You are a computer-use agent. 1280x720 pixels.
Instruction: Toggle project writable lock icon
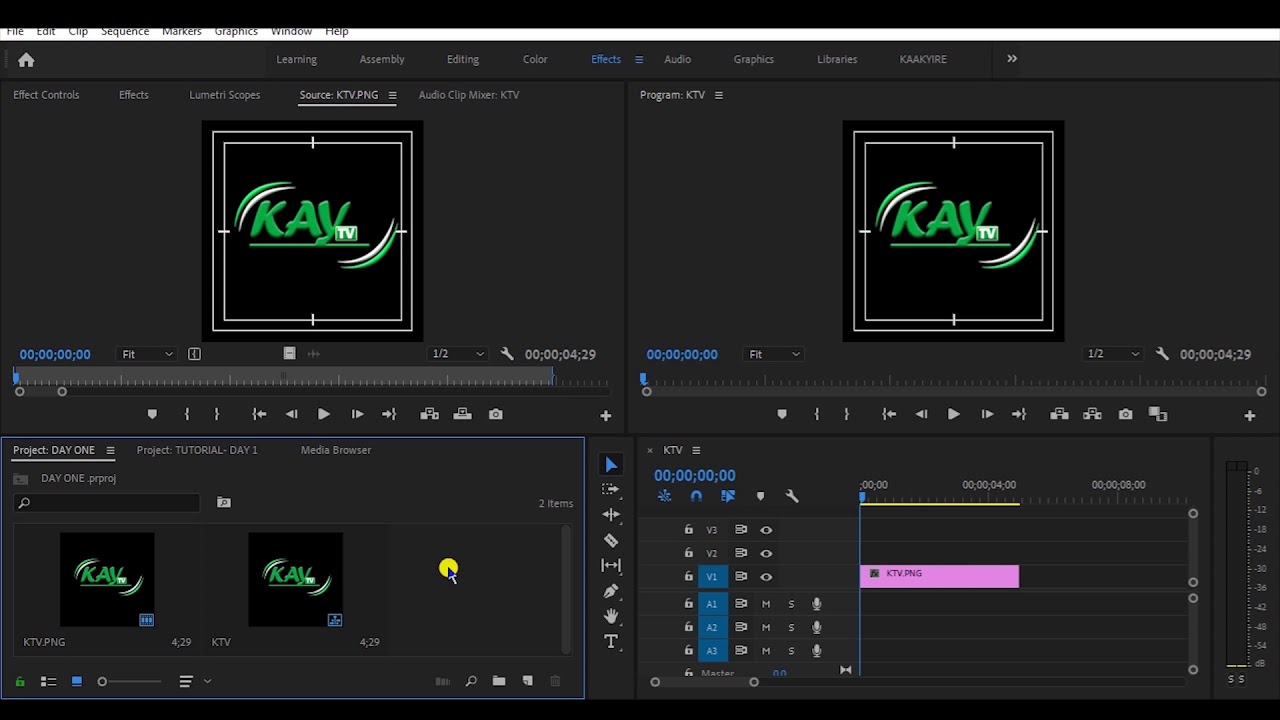pos(20,681)
